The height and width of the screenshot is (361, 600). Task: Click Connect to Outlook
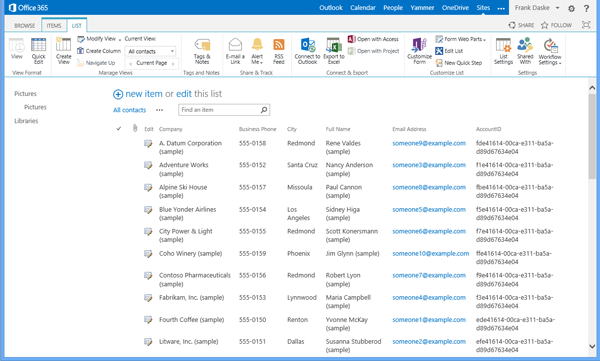click(x=307, y=51)
